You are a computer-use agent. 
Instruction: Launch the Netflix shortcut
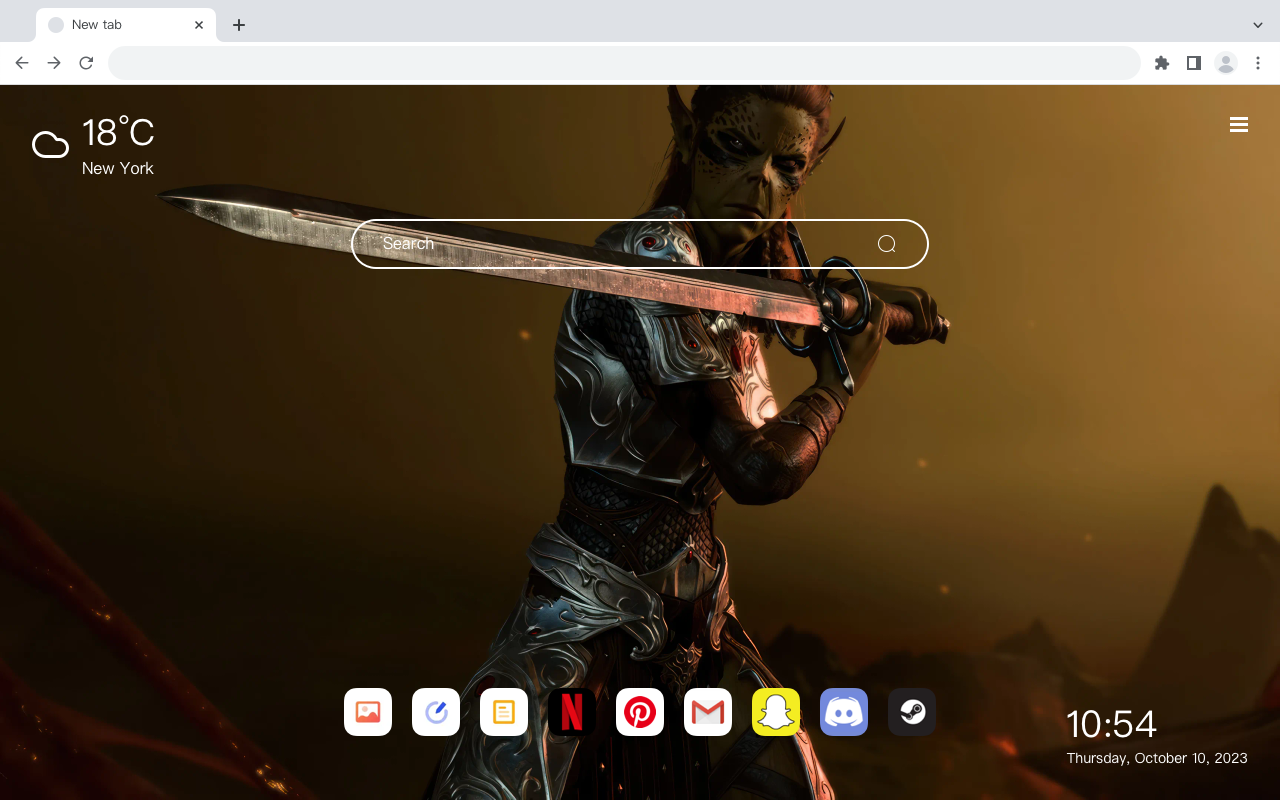pos(572,712)
